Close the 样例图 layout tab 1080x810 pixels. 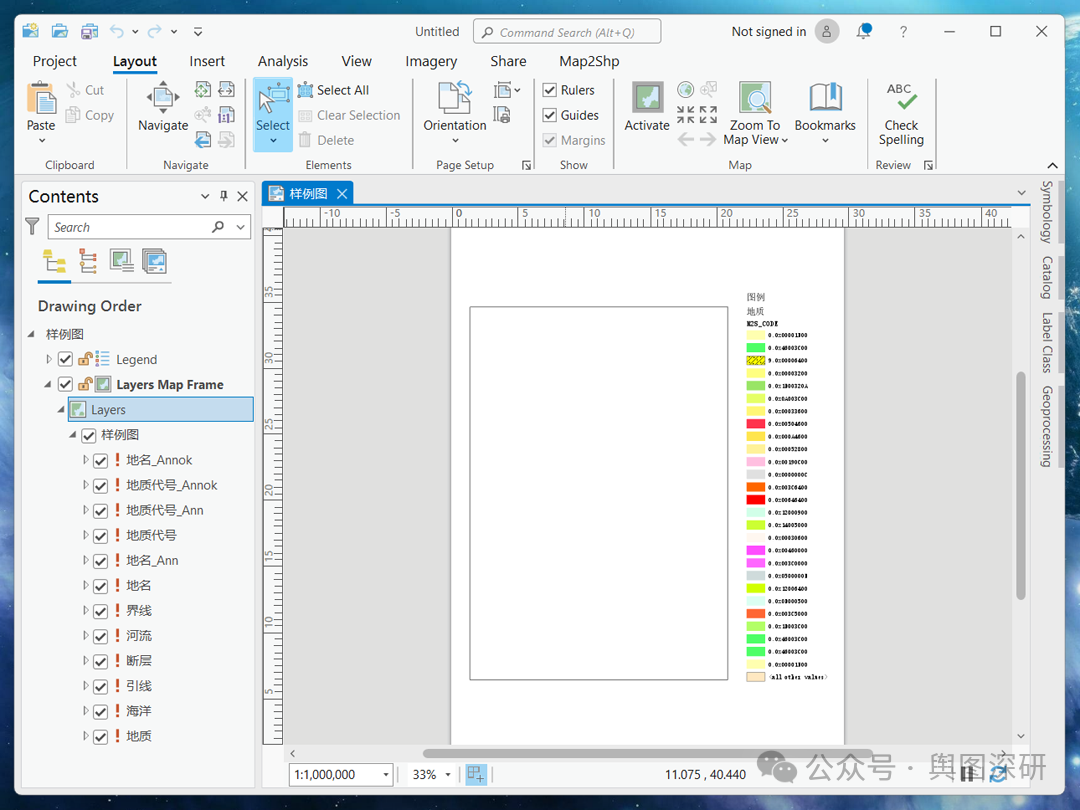point(342,194)
